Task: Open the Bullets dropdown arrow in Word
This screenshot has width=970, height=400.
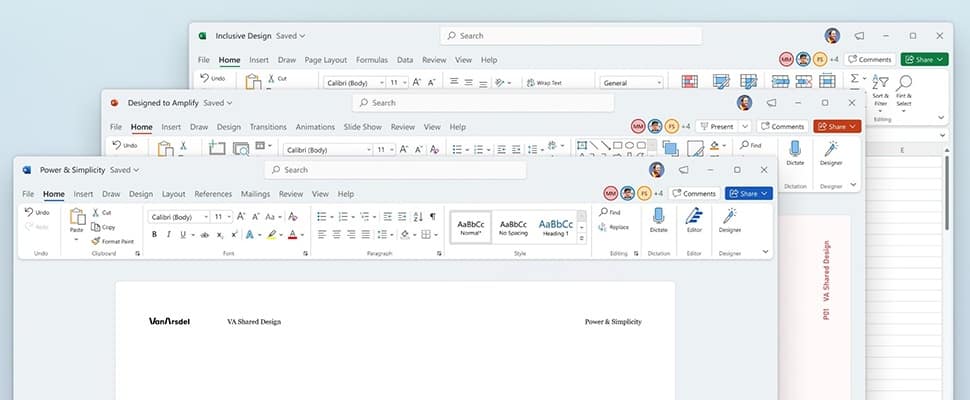Action: point(332,217)
